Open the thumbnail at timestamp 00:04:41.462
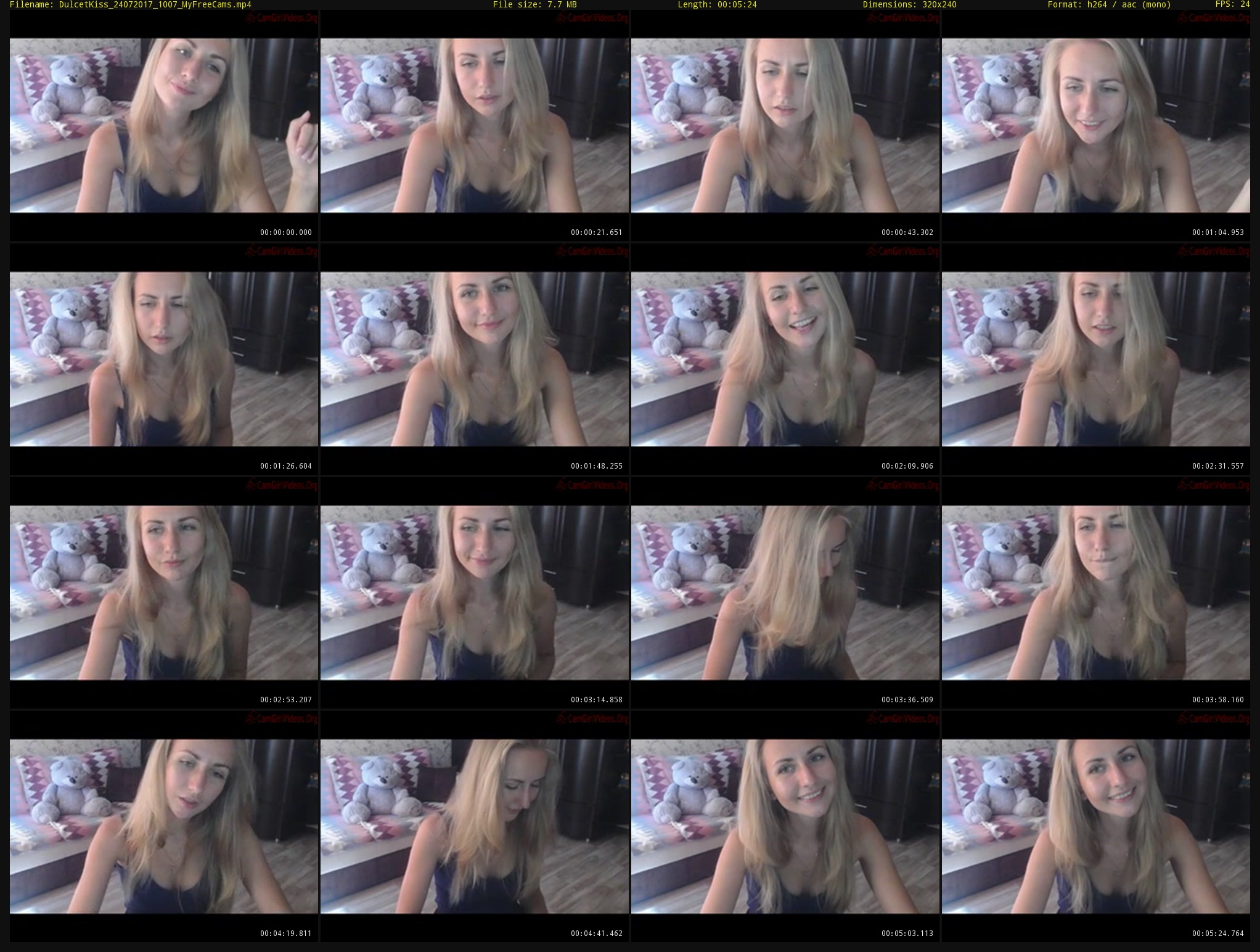 [475, 826]
